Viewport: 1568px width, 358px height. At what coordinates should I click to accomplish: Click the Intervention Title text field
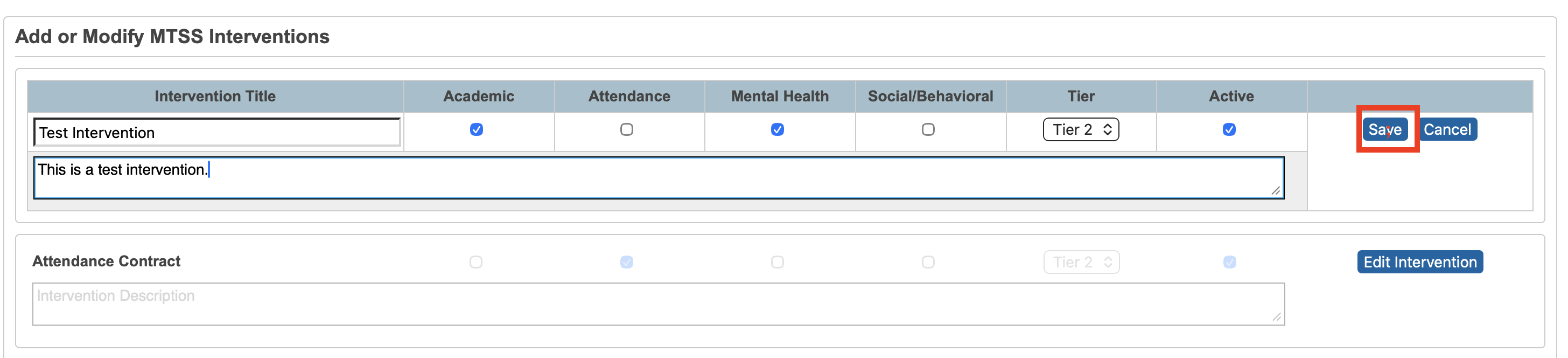216,132
